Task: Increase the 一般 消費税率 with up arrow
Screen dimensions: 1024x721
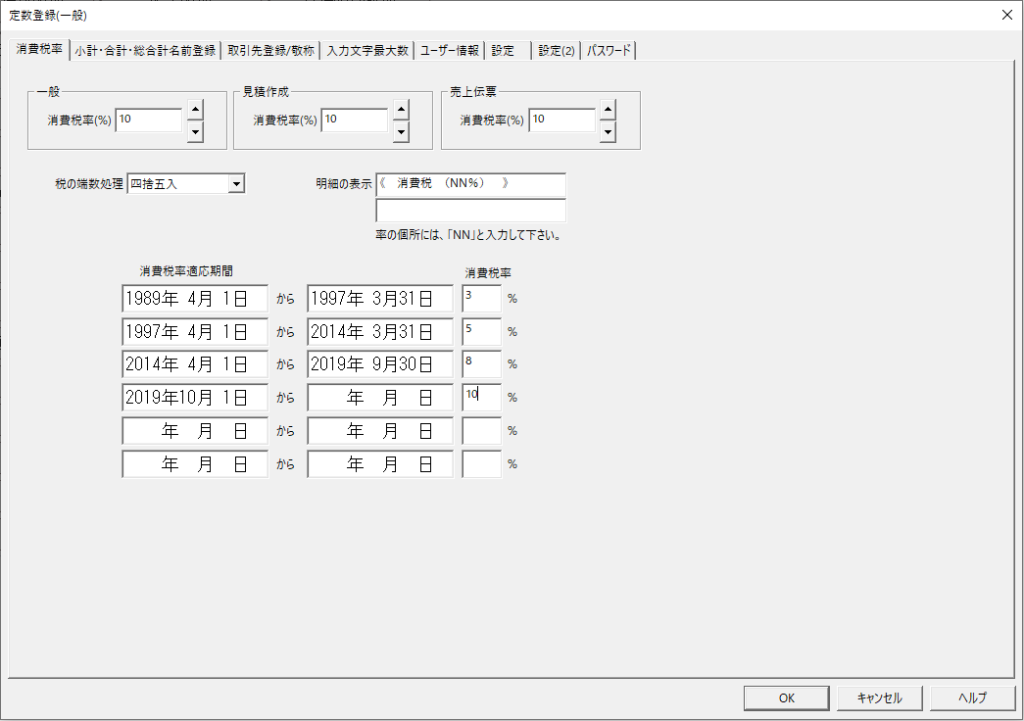Action: coord(195,110)
